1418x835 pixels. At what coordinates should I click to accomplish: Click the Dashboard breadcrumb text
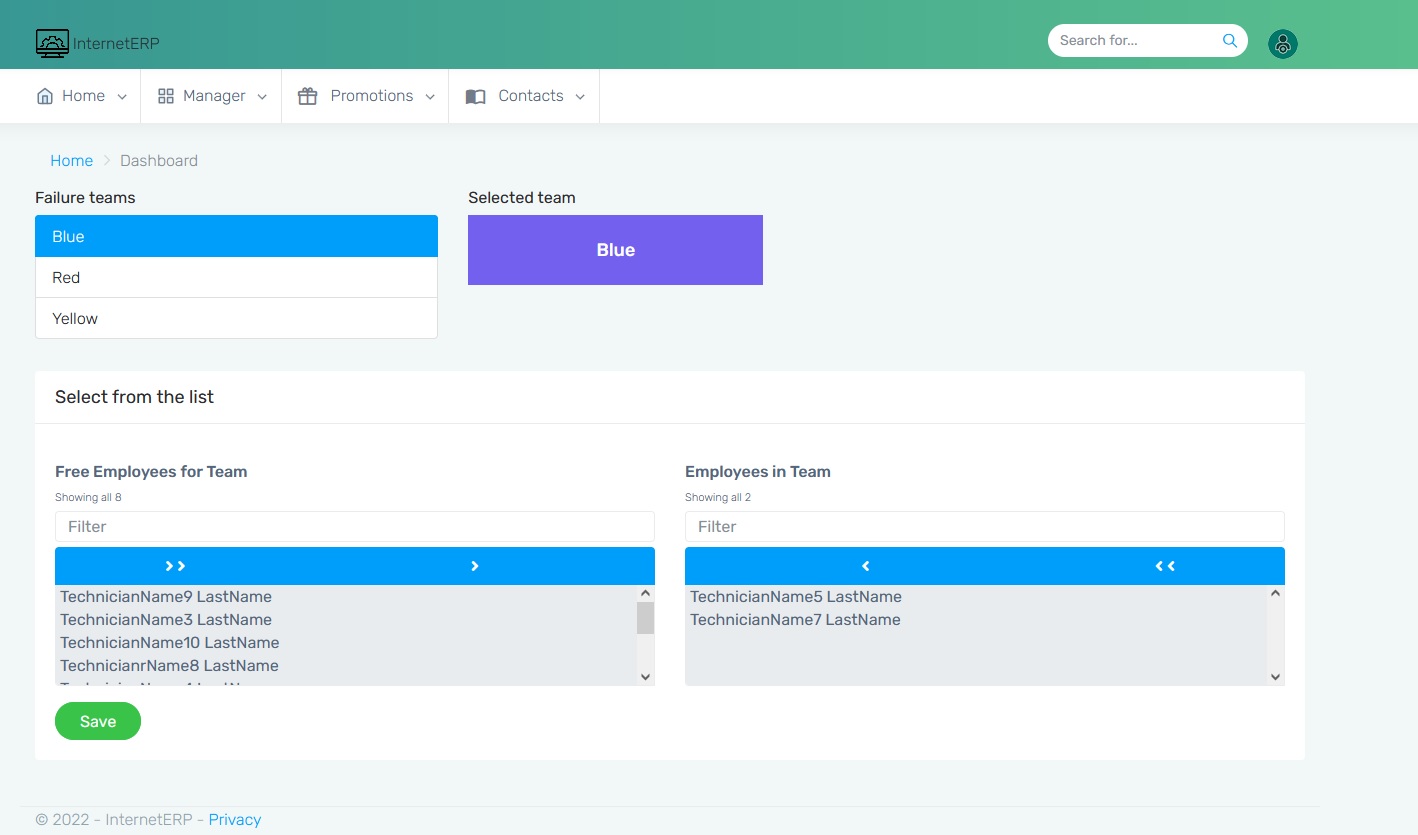click(159, 160)
